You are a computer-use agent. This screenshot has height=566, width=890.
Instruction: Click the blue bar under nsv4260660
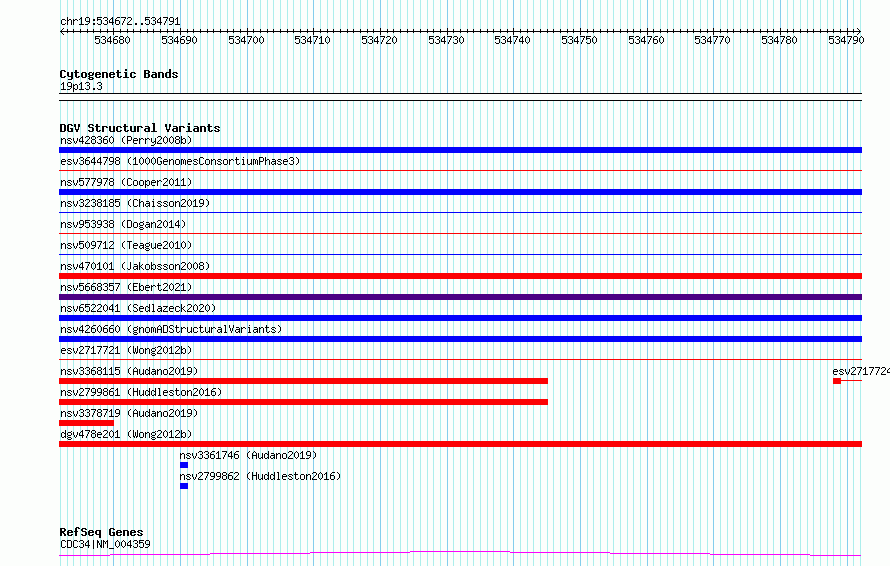coord(460,339)
